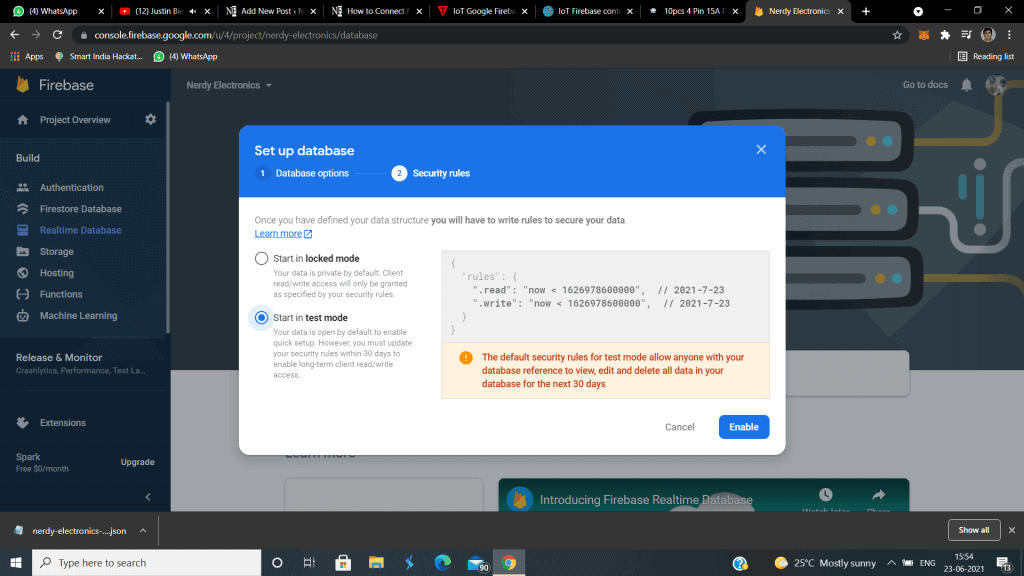Click the Enable button in the dialog
The width and height of the screenshot is (1024, 576).
(x=744, y=427)
